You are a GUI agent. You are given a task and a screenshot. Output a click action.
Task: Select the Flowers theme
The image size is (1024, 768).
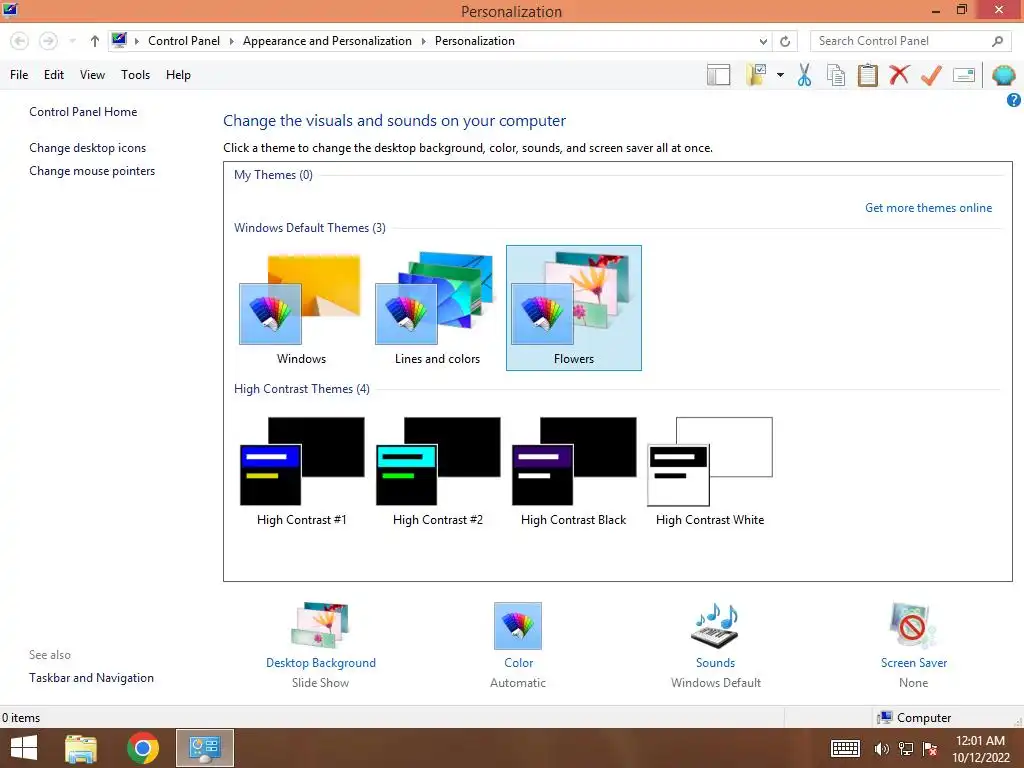pyautogui.click(x=574, y=308)
